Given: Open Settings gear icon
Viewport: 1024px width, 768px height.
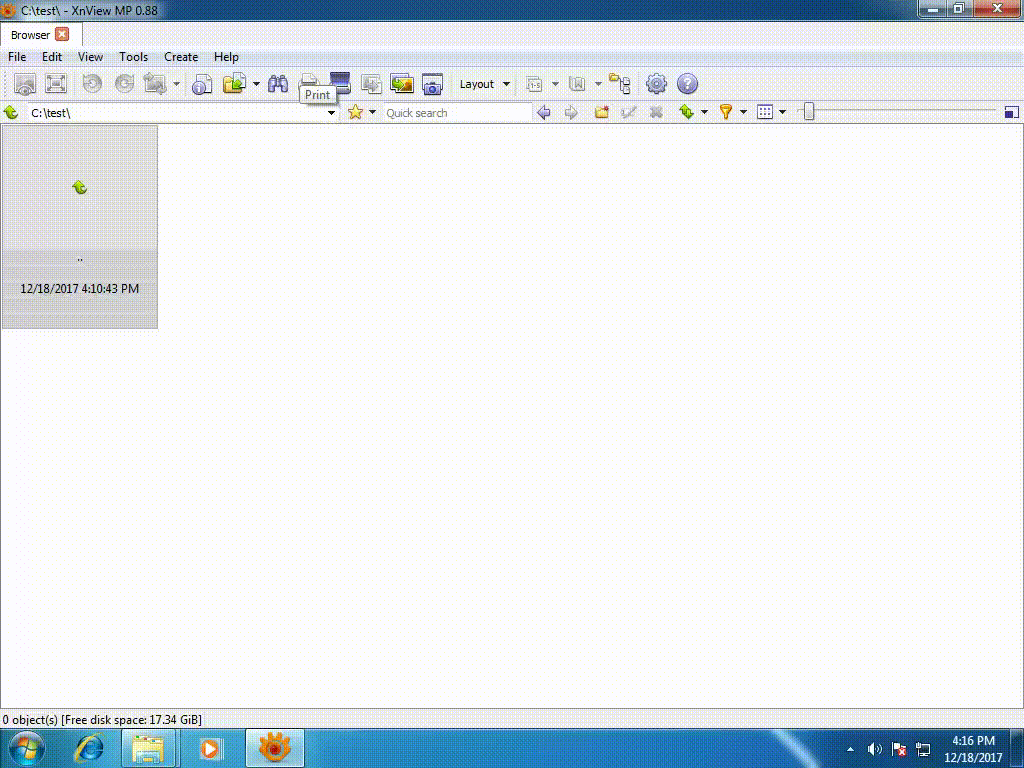Looking at the screenshot, I should point(656,84).
